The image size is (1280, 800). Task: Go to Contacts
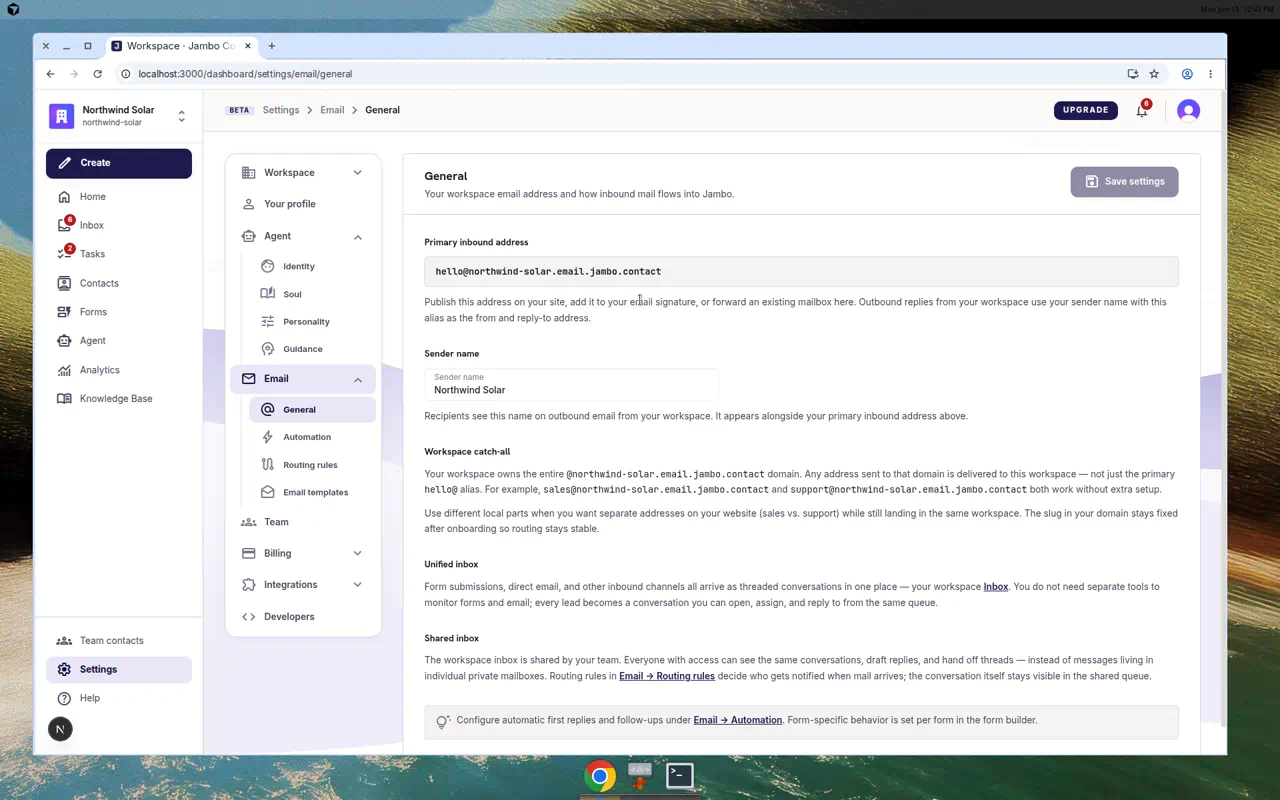(x=118, y=283)
